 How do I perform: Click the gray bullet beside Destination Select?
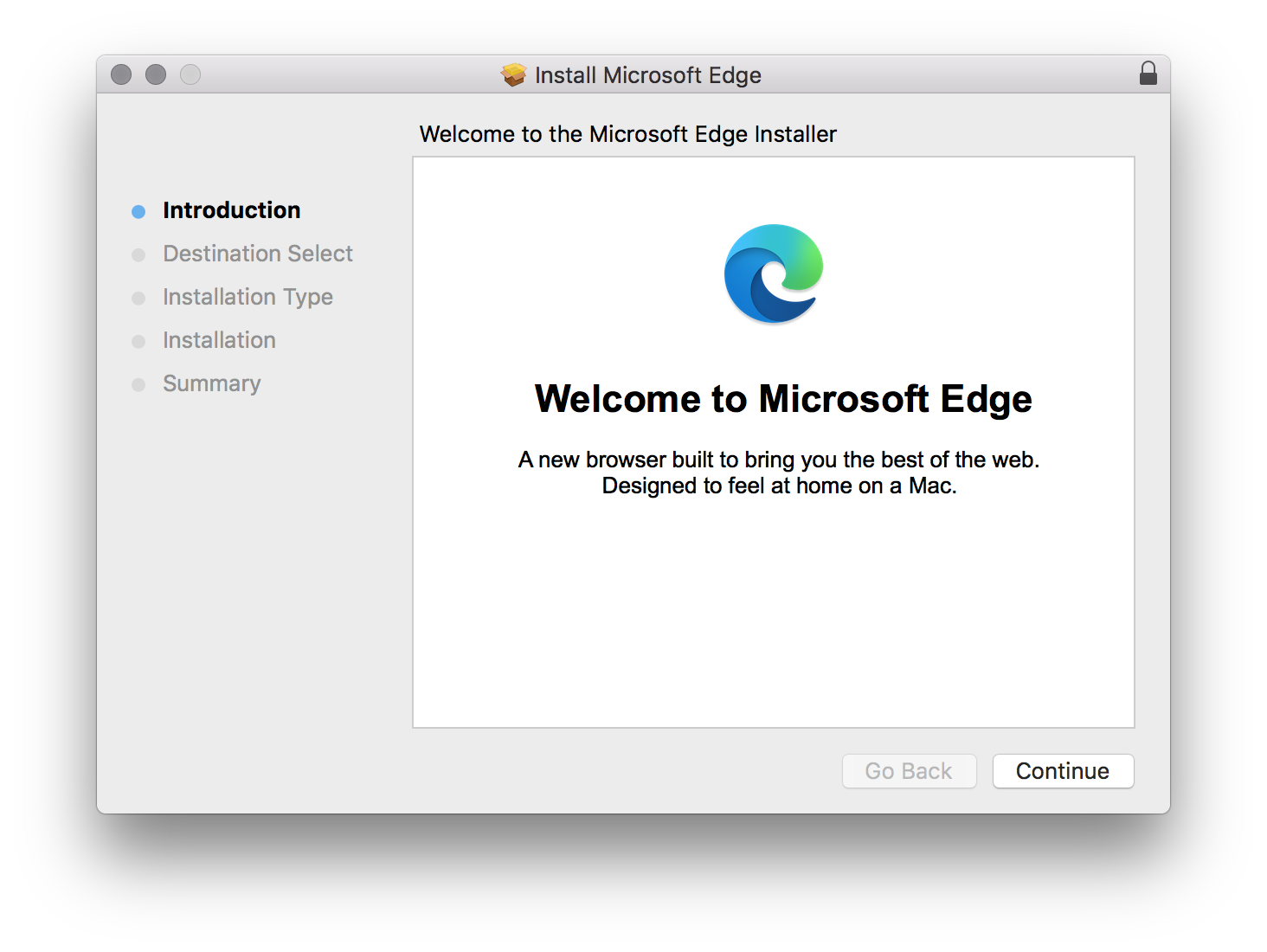point(138,254)
